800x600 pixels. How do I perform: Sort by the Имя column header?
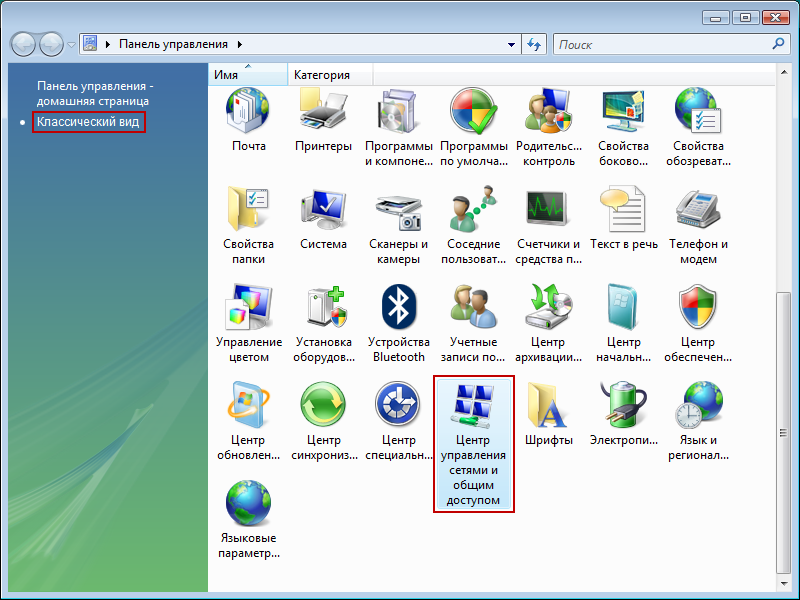pos(248,75)
